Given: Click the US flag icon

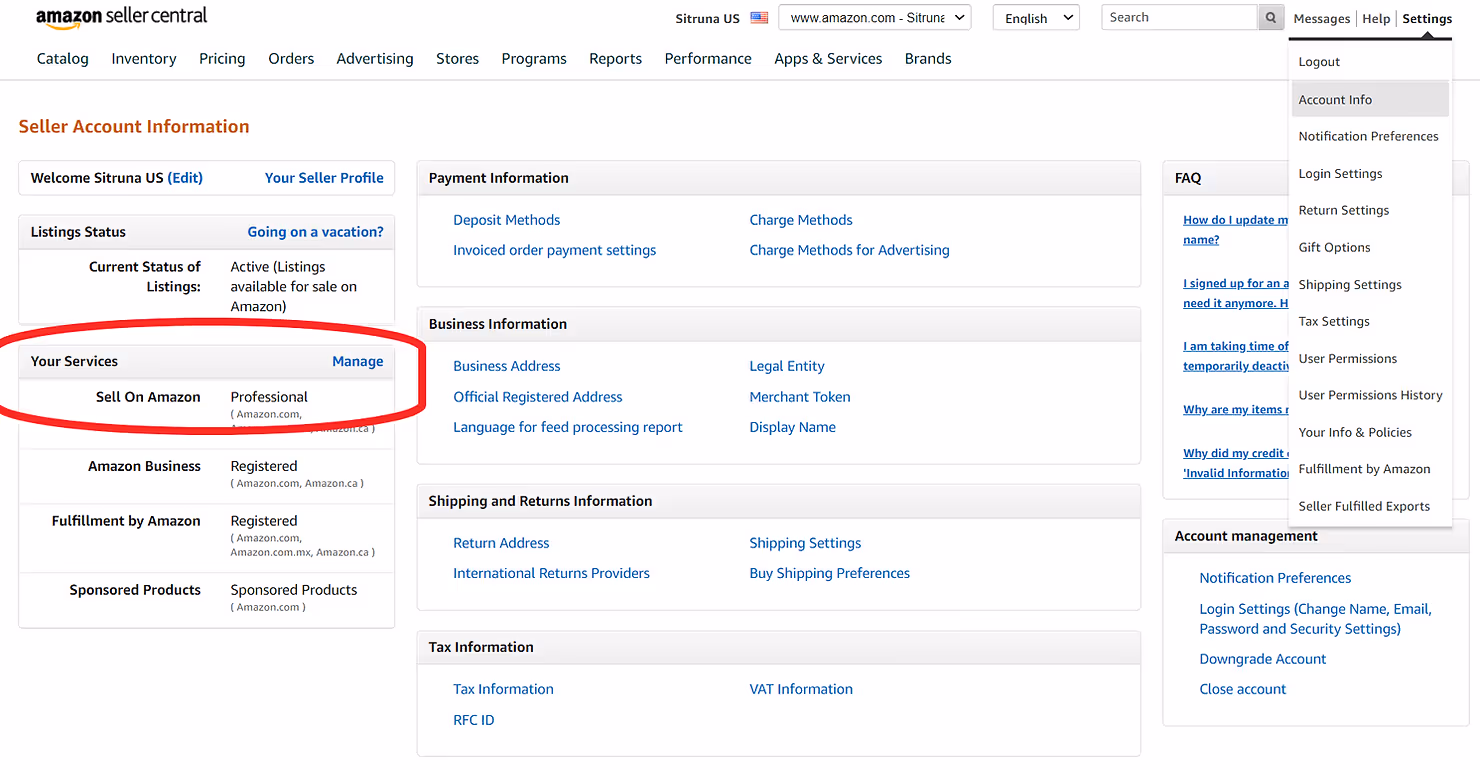Looking at the screenshot, I should 759,18.
